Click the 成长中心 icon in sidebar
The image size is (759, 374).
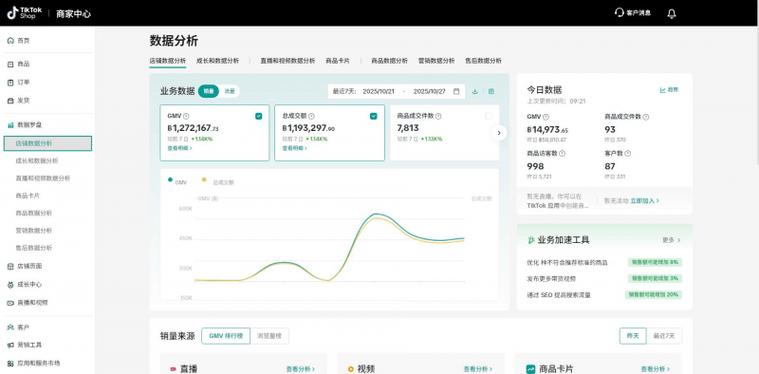[11, 284]
